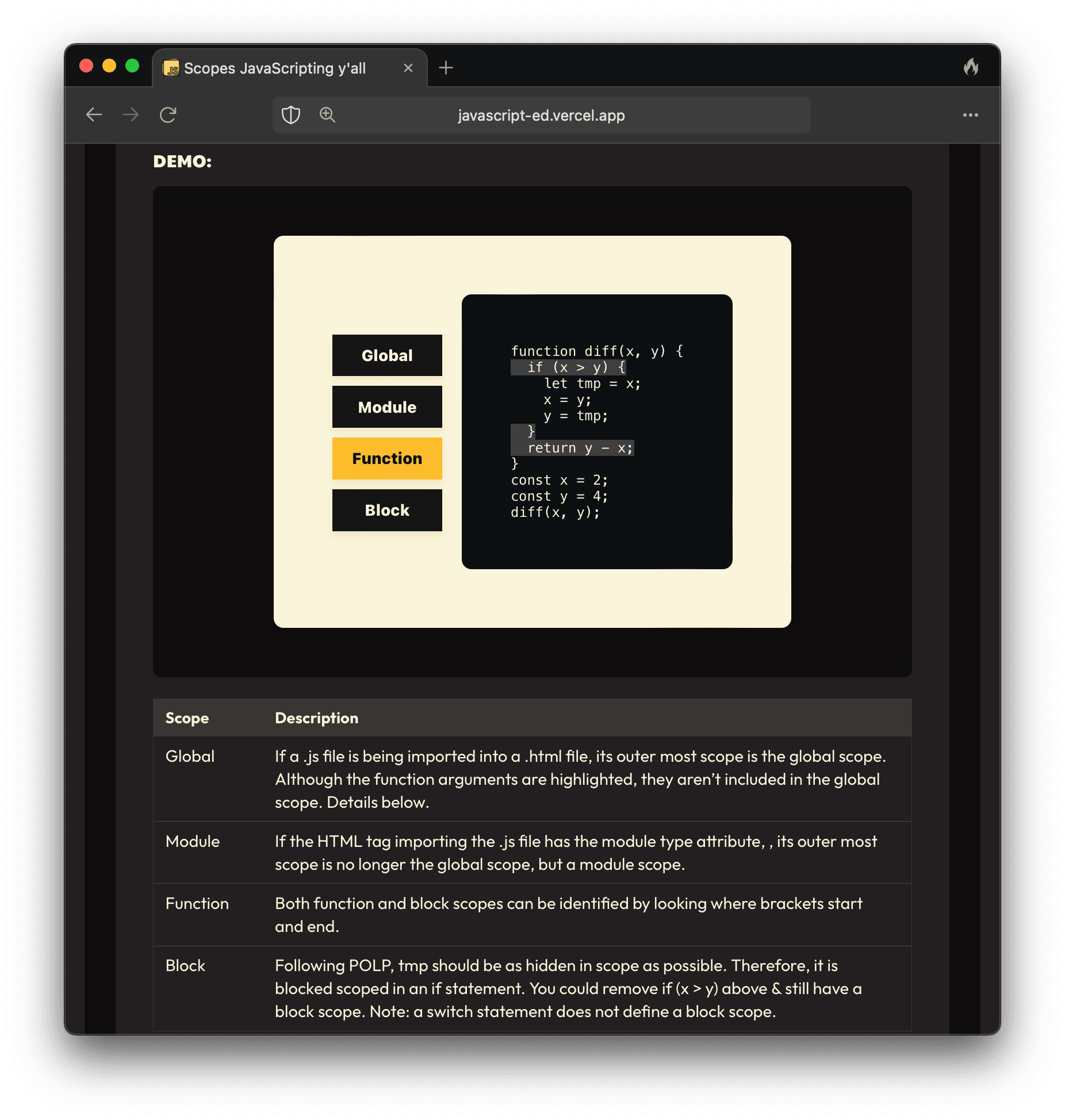
Task: Reload the page with refresh icon
Action: click(168, 115)
